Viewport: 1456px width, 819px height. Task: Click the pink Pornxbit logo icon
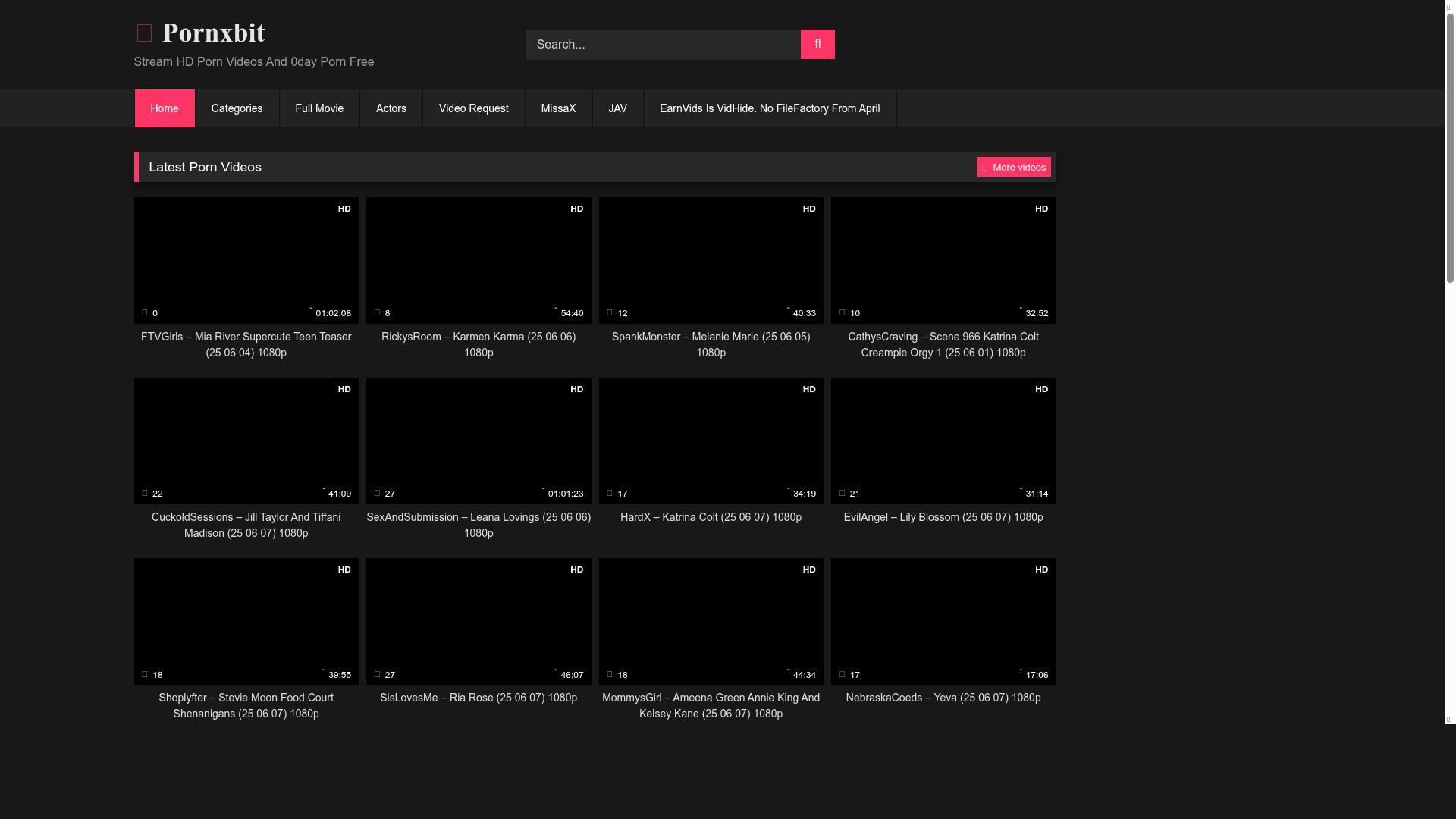144,33
